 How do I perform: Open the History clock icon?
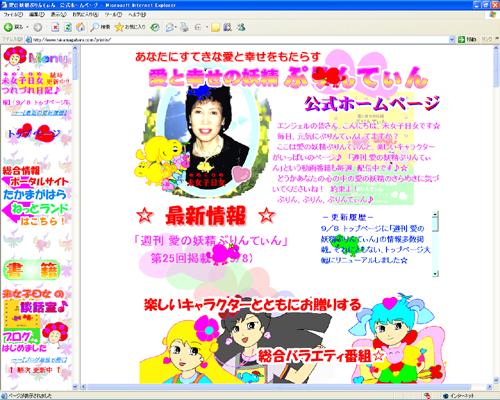click(x=155, y=27)
